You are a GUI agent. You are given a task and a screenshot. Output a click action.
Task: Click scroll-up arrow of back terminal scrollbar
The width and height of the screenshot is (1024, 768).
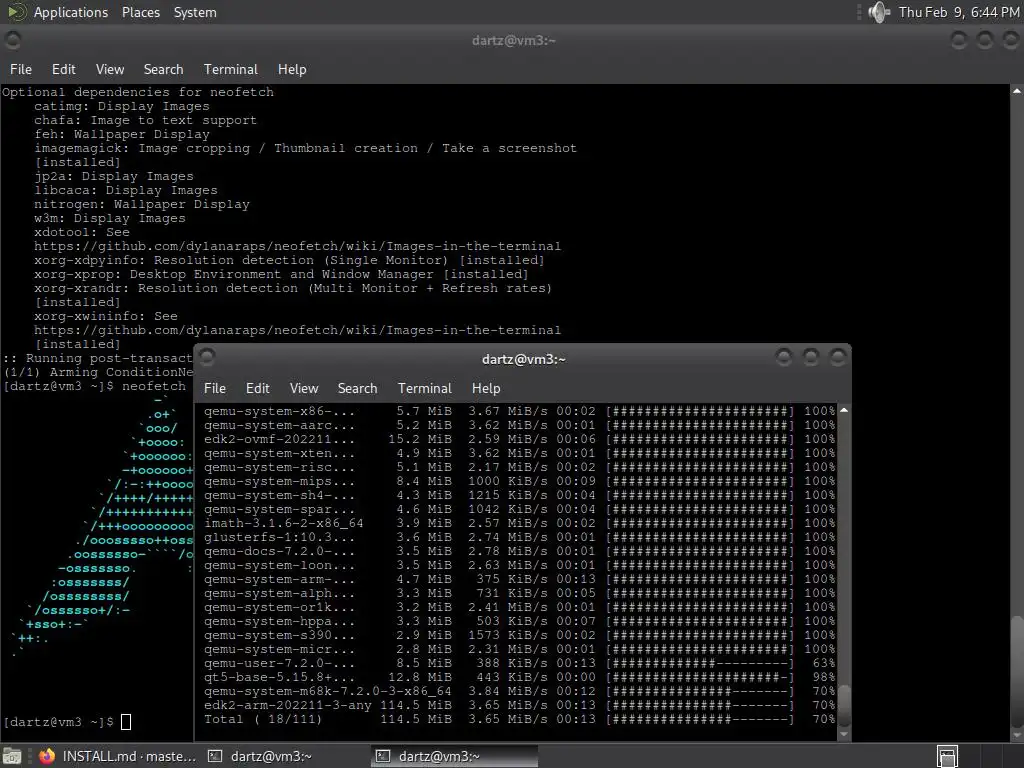(x=1017, y=91)
